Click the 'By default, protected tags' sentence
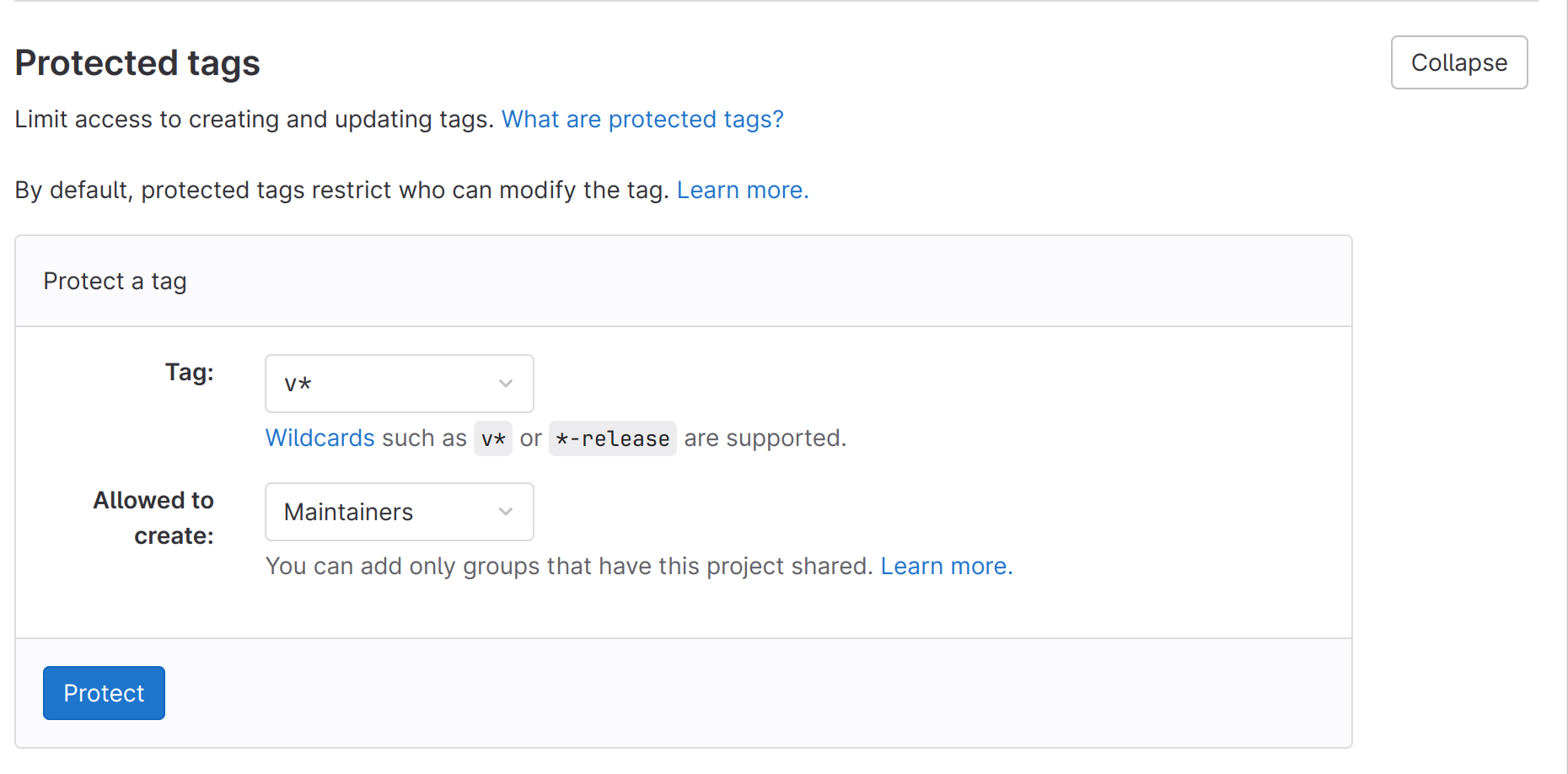 pos(341,191)
